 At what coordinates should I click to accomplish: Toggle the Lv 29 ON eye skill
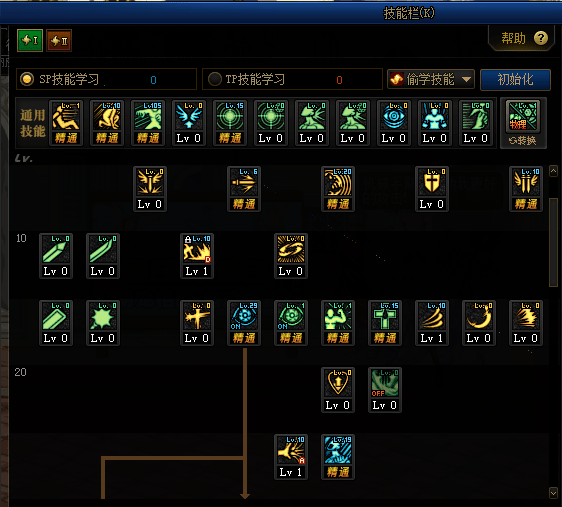pyautogui.click(x=244, y=322)
